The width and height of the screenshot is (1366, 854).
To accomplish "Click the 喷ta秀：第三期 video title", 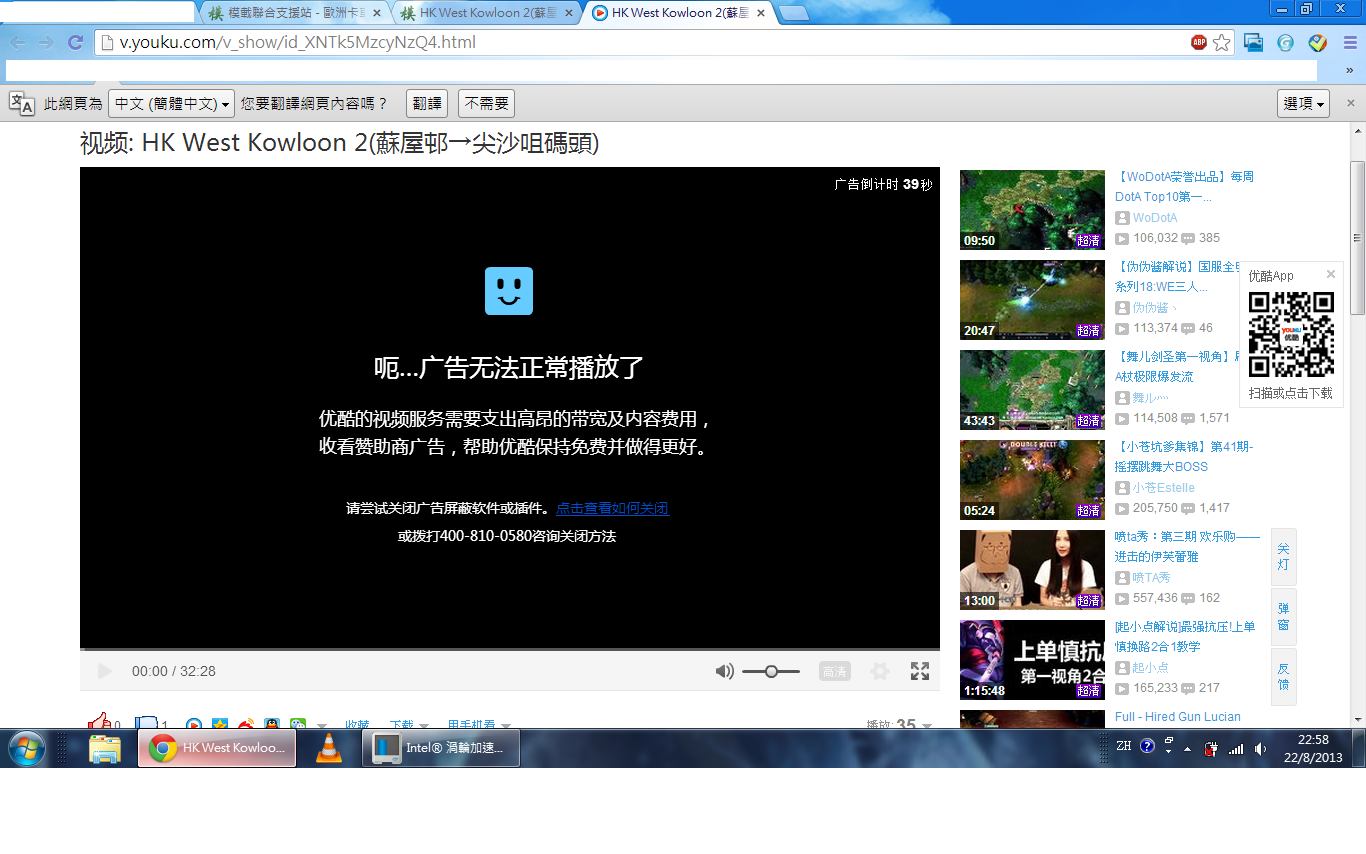I will point(1185,546).
